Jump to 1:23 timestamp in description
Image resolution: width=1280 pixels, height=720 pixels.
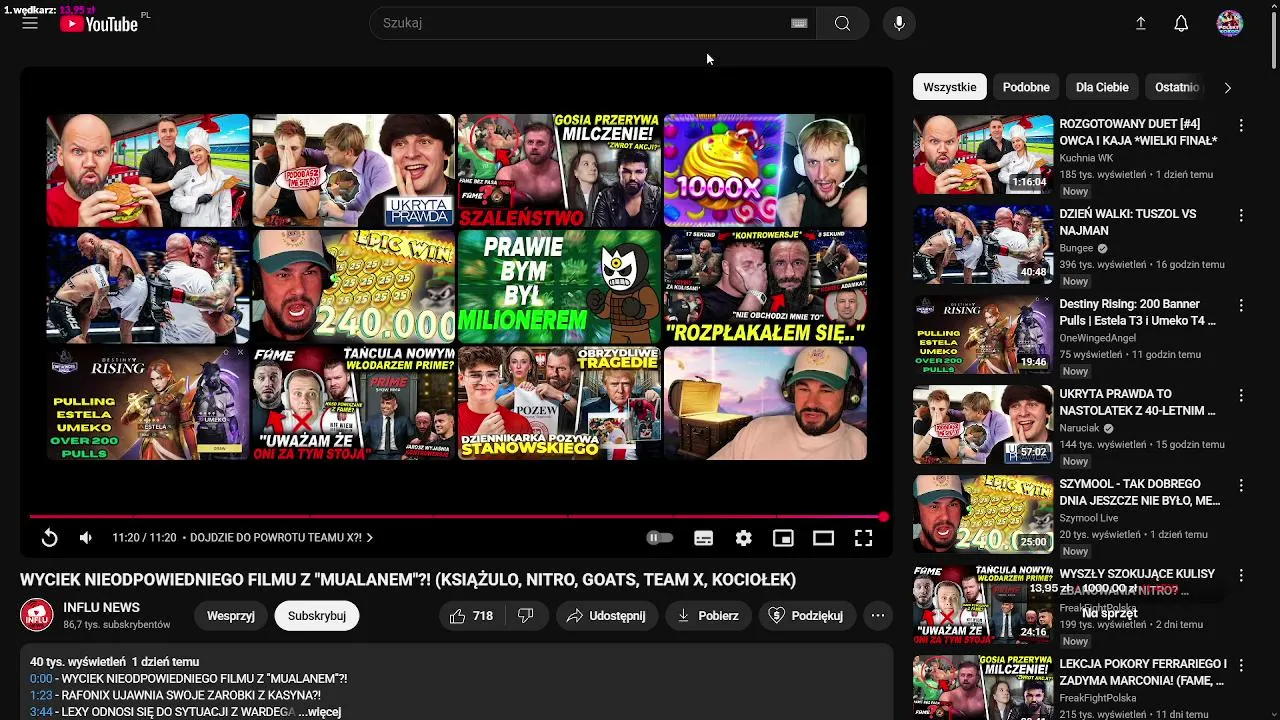41,695
